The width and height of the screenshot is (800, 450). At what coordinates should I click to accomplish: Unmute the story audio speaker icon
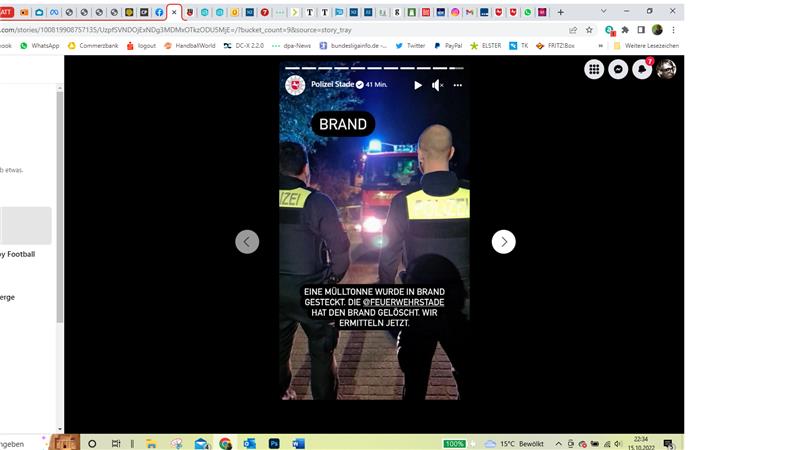pos(437,85)
